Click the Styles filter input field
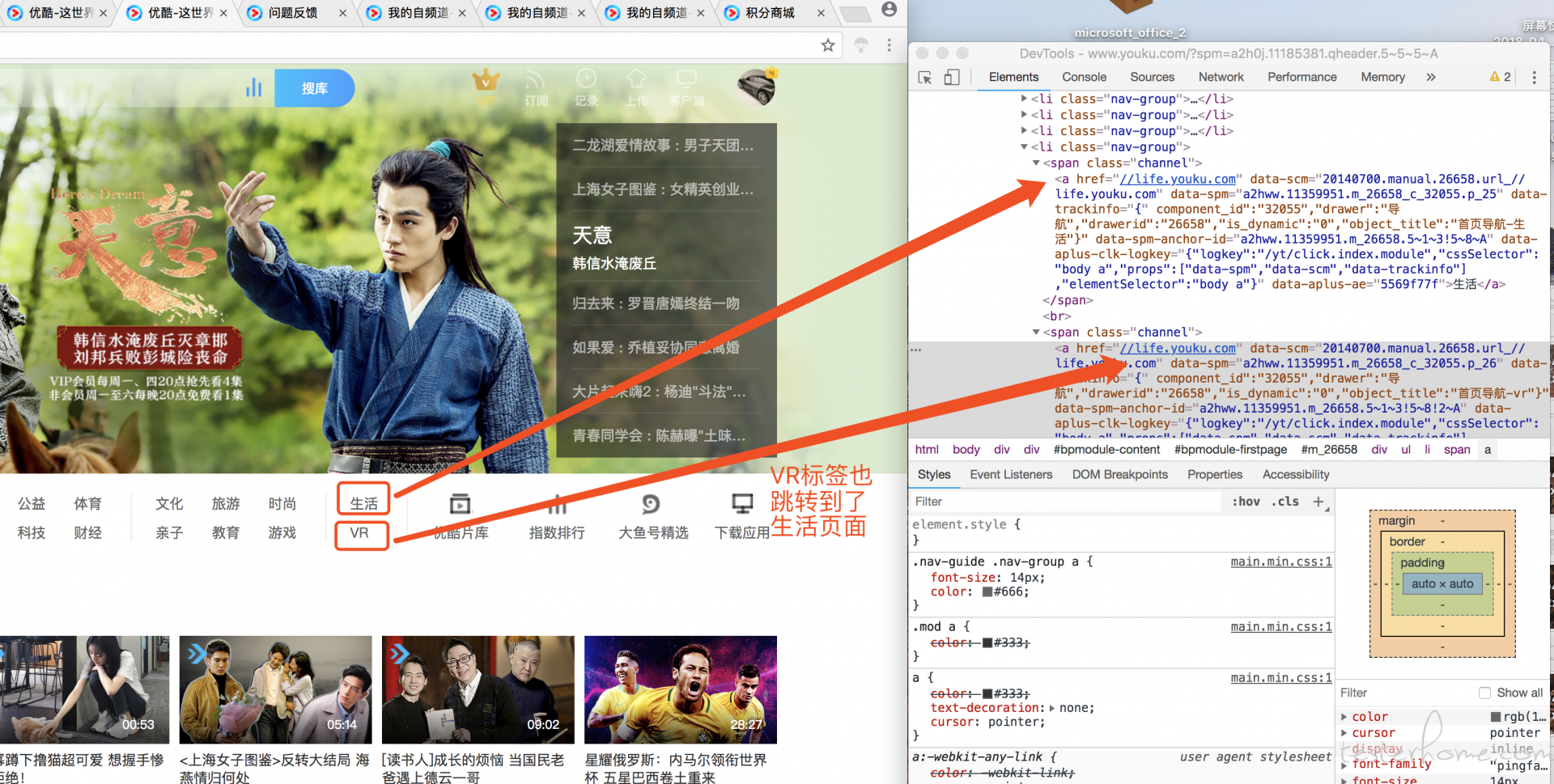This screenshot has width=1554, height=784. (1066, 502)
